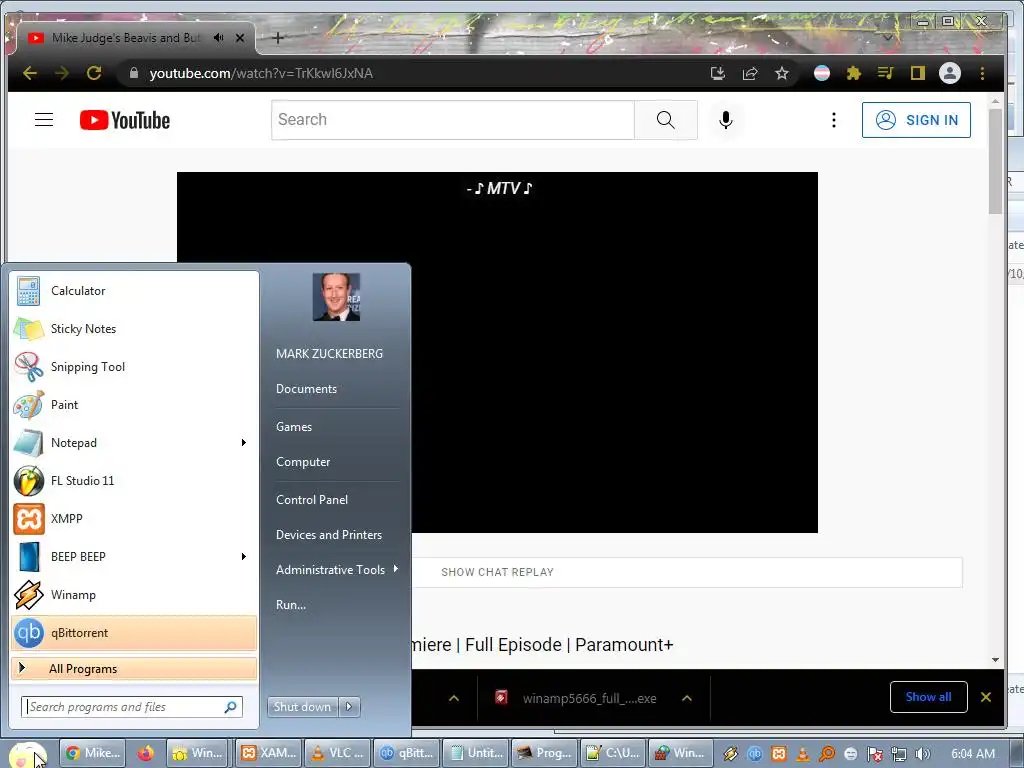The width and height of the screenshot is (1024, 768).
Task: Open the MARK ZUCKERBERG user folder
Action: [329, 353]
